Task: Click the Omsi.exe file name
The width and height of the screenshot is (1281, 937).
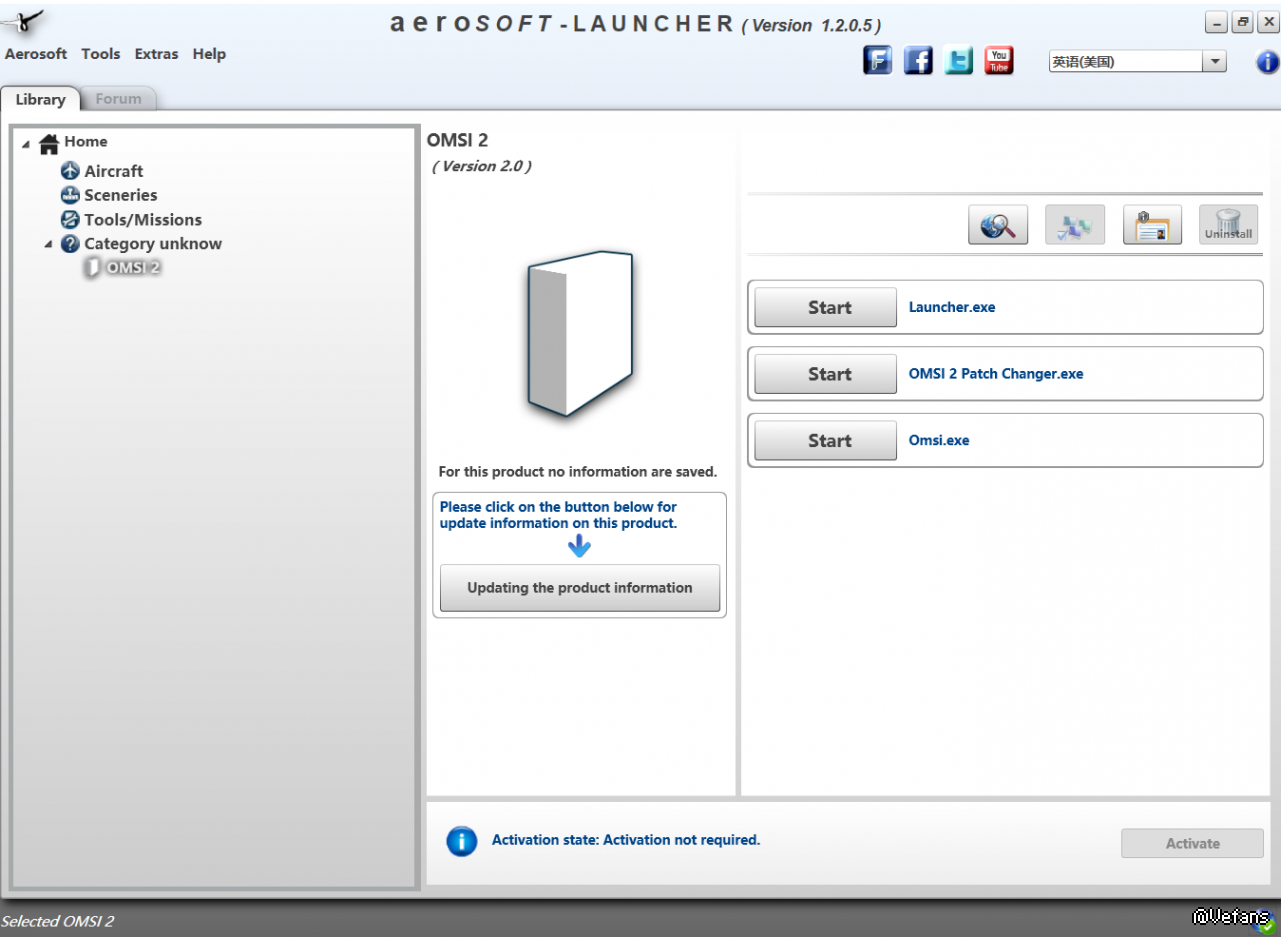Action: pyautogui.click(x=939, y=440)
